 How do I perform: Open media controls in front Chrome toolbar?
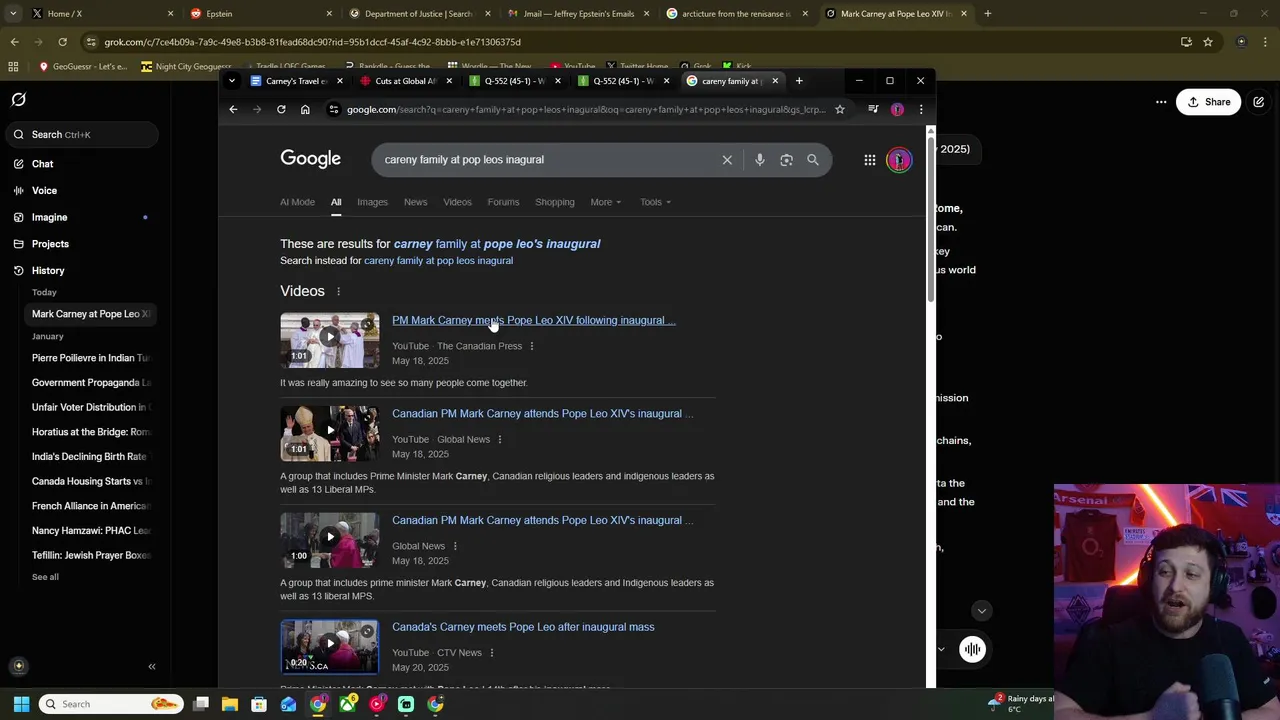(873, 109)
